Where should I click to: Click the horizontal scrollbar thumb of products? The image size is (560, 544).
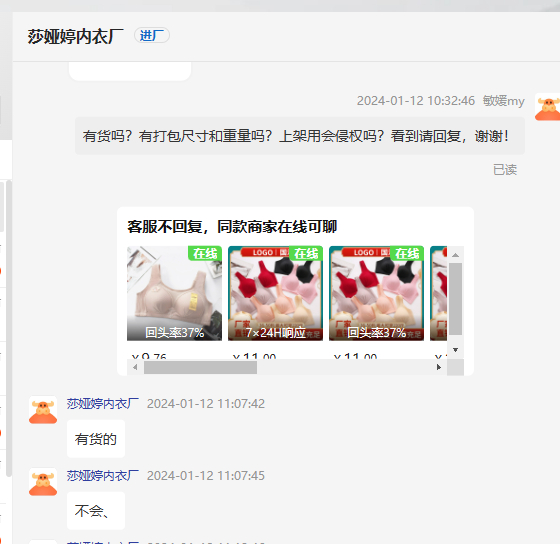point(200,367)
